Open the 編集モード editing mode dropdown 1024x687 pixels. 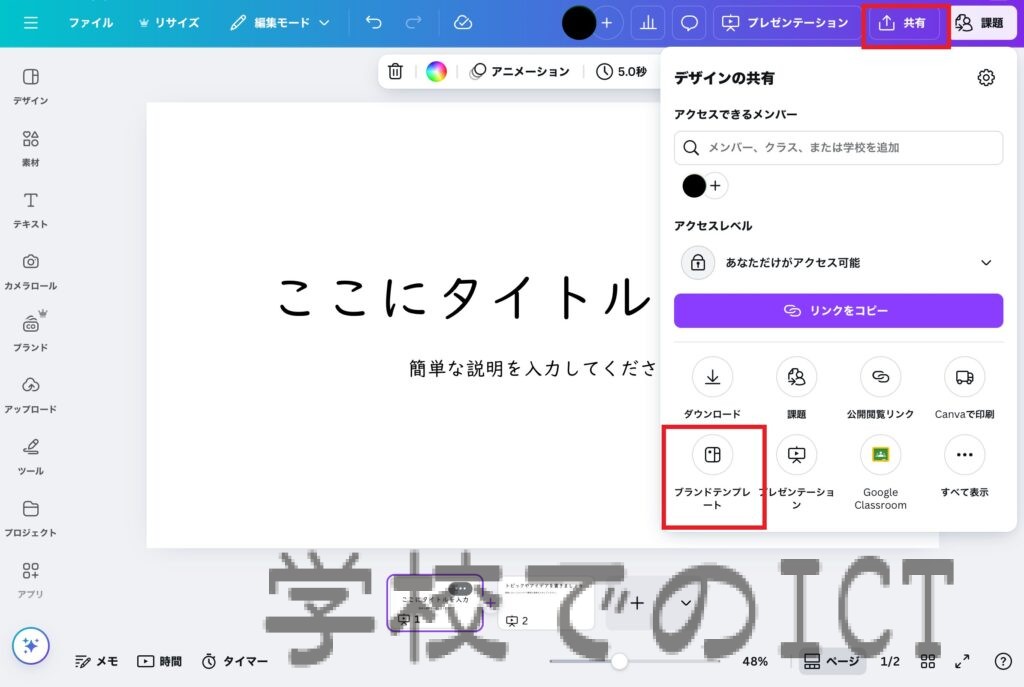(280, 23)
